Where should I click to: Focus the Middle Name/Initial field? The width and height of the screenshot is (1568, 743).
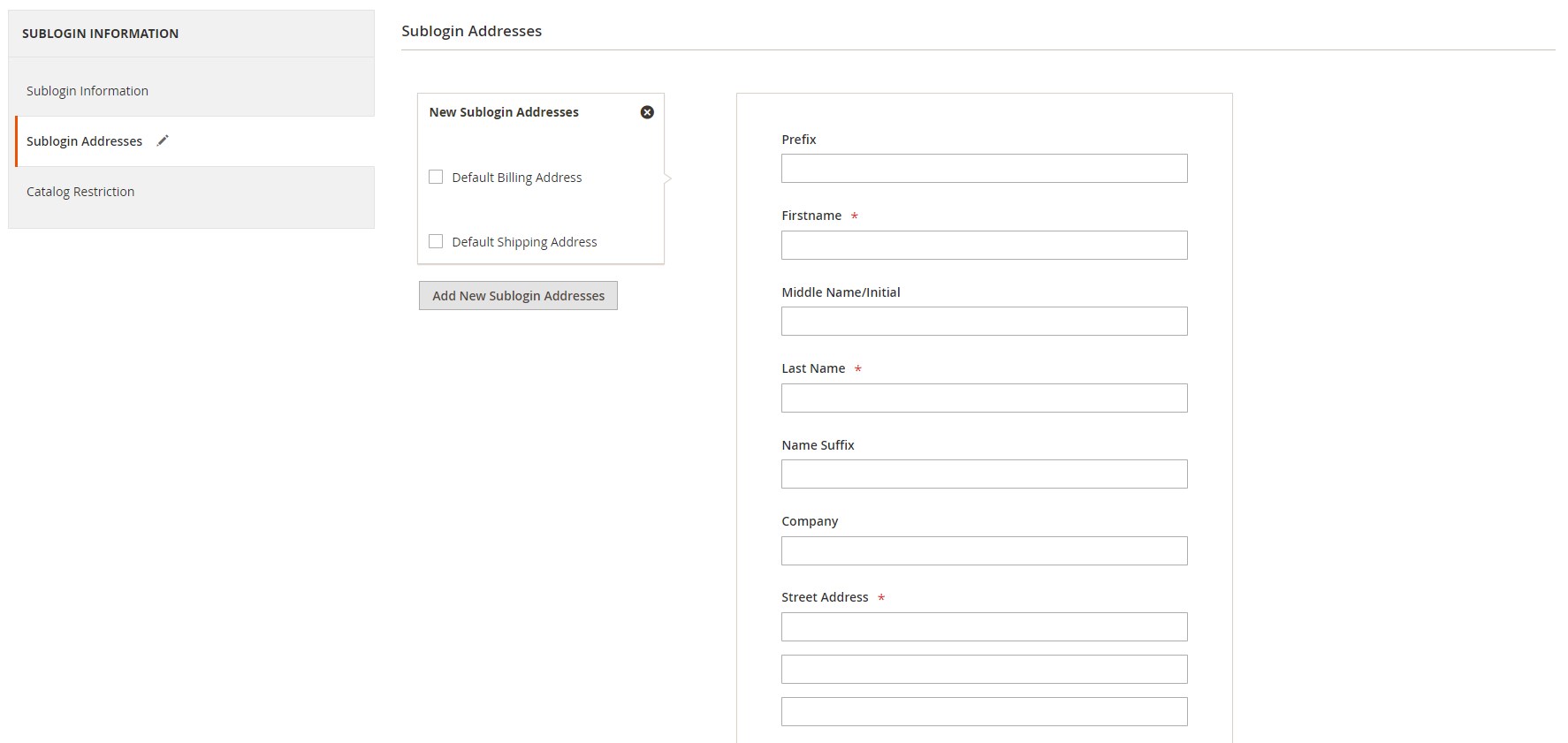coord(984,322)
